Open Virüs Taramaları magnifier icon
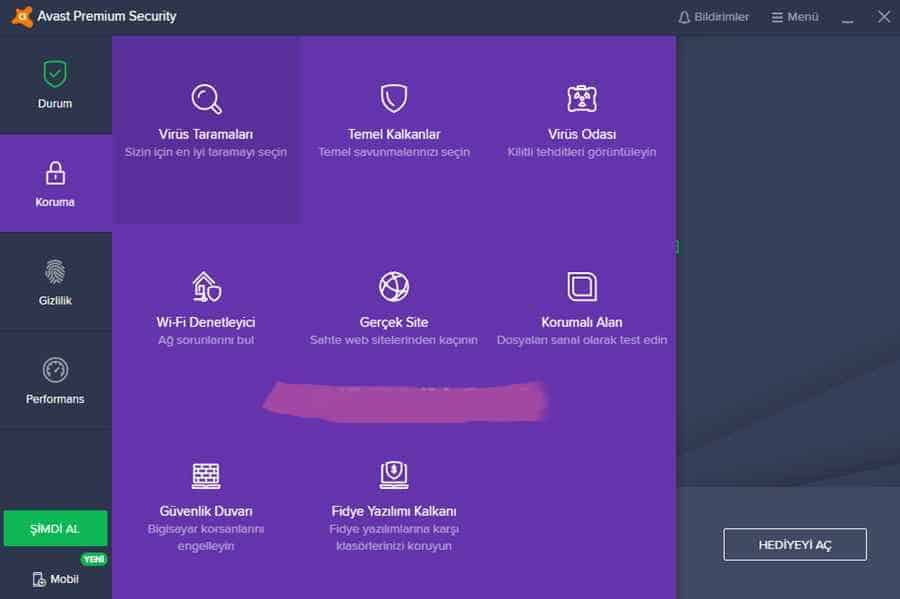Viewport: 900px width, 599px height. (206, 99)
